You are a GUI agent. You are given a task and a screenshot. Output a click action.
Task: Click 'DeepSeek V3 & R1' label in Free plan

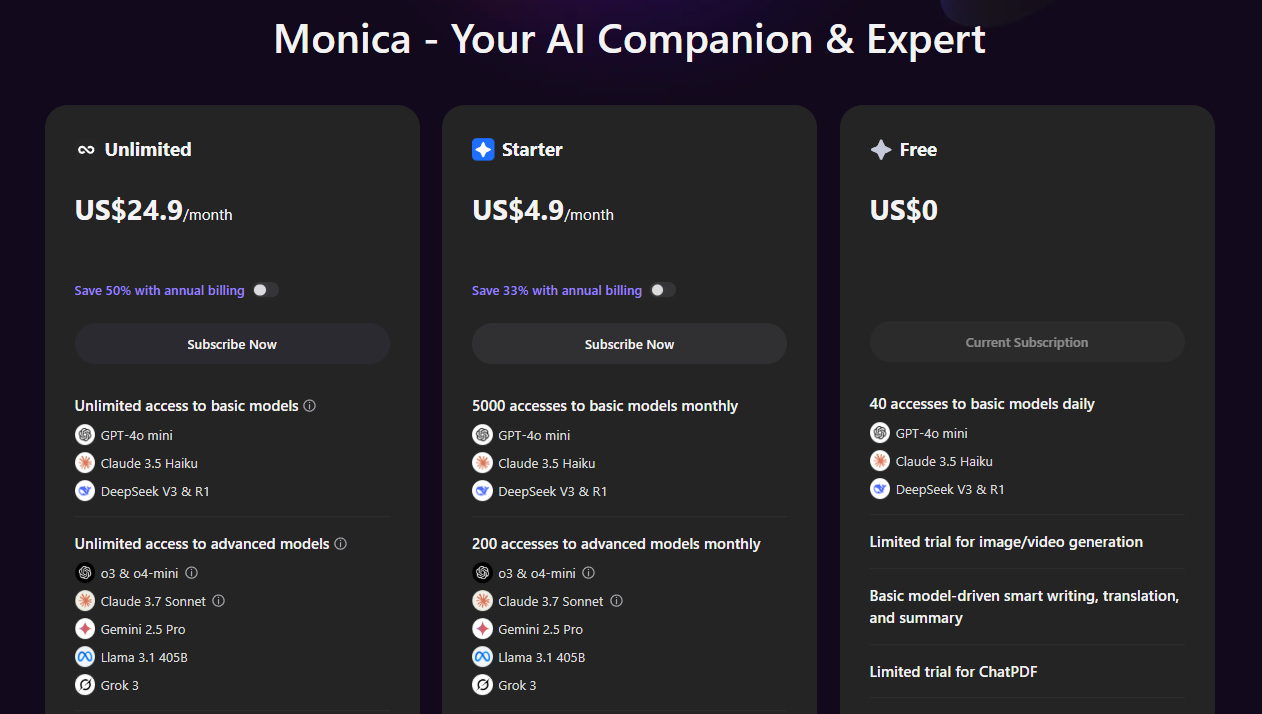tap(950, 489)
